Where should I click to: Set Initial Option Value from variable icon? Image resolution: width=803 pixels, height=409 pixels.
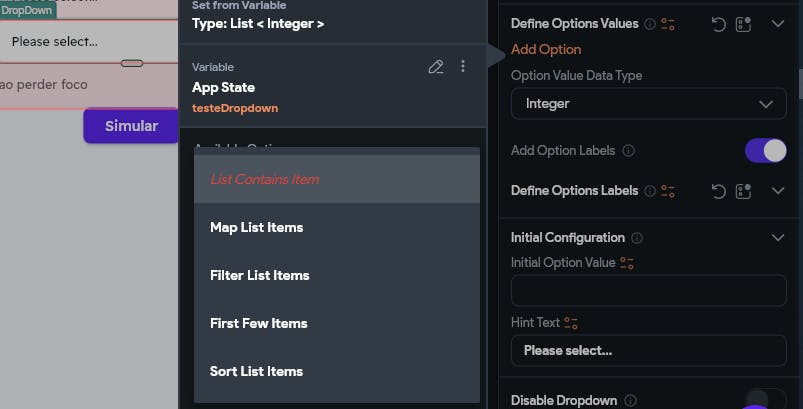pyautogui.click(x=627, y=263)
